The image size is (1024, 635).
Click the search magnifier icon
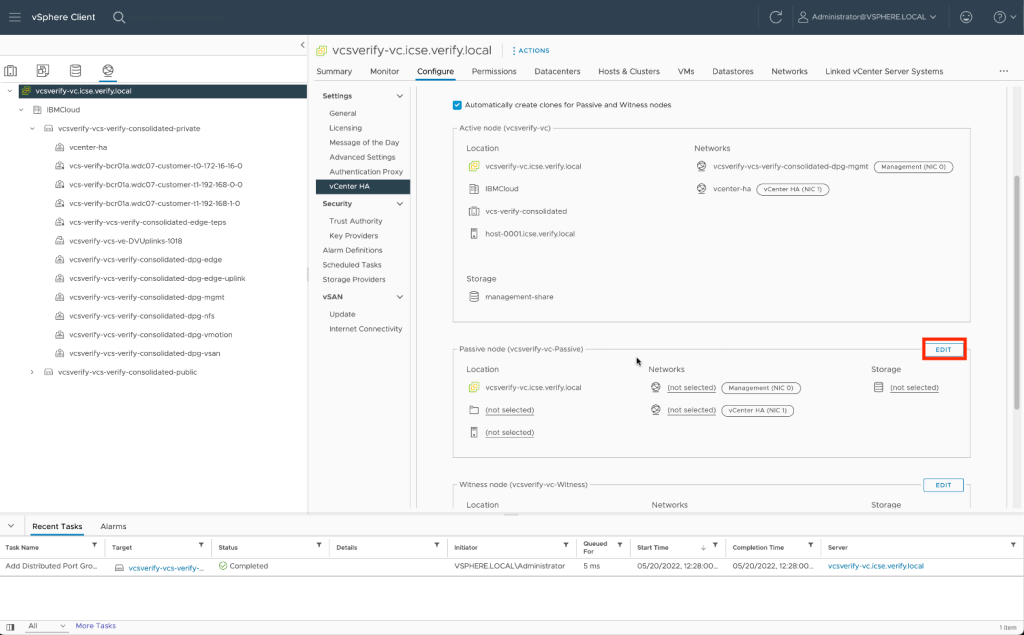point(119,17)
